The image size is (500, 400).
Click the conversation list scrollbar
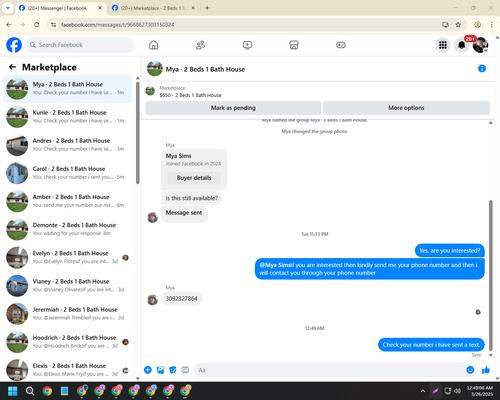coord(138,132)
